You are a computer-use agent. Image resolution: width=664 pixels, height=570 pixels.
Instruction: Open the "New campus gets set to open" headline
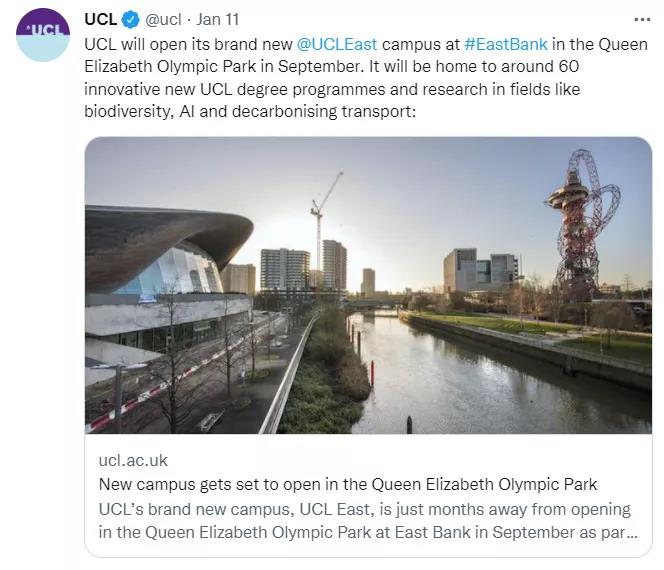[347, 484]
